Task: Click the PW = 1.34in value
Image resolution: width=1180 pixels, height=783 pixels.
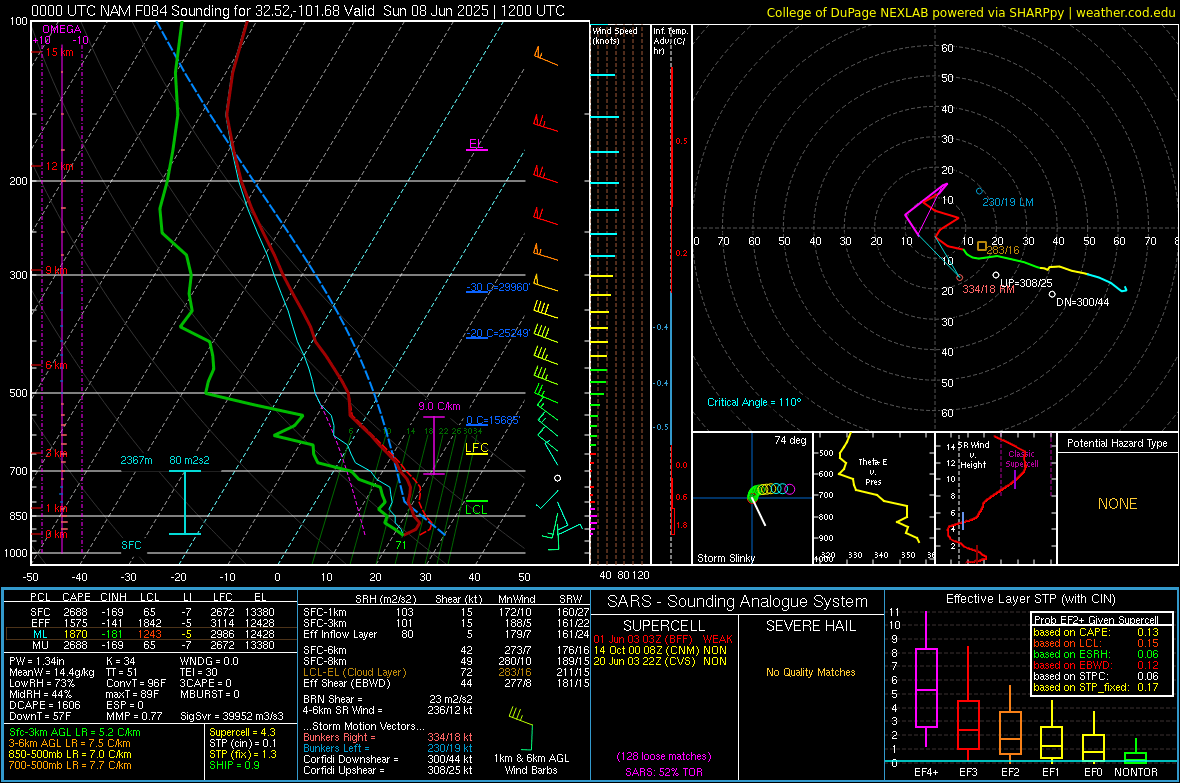Action: [37, 661]
